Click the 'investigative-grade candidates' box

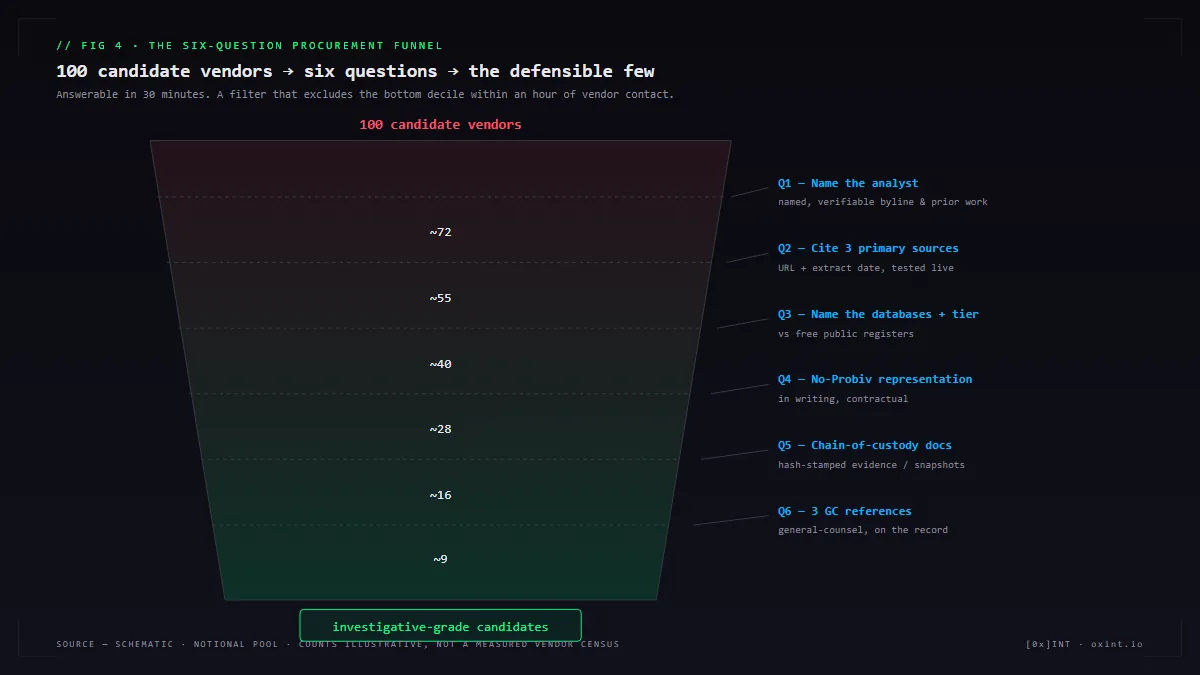(x=440, y=626)
